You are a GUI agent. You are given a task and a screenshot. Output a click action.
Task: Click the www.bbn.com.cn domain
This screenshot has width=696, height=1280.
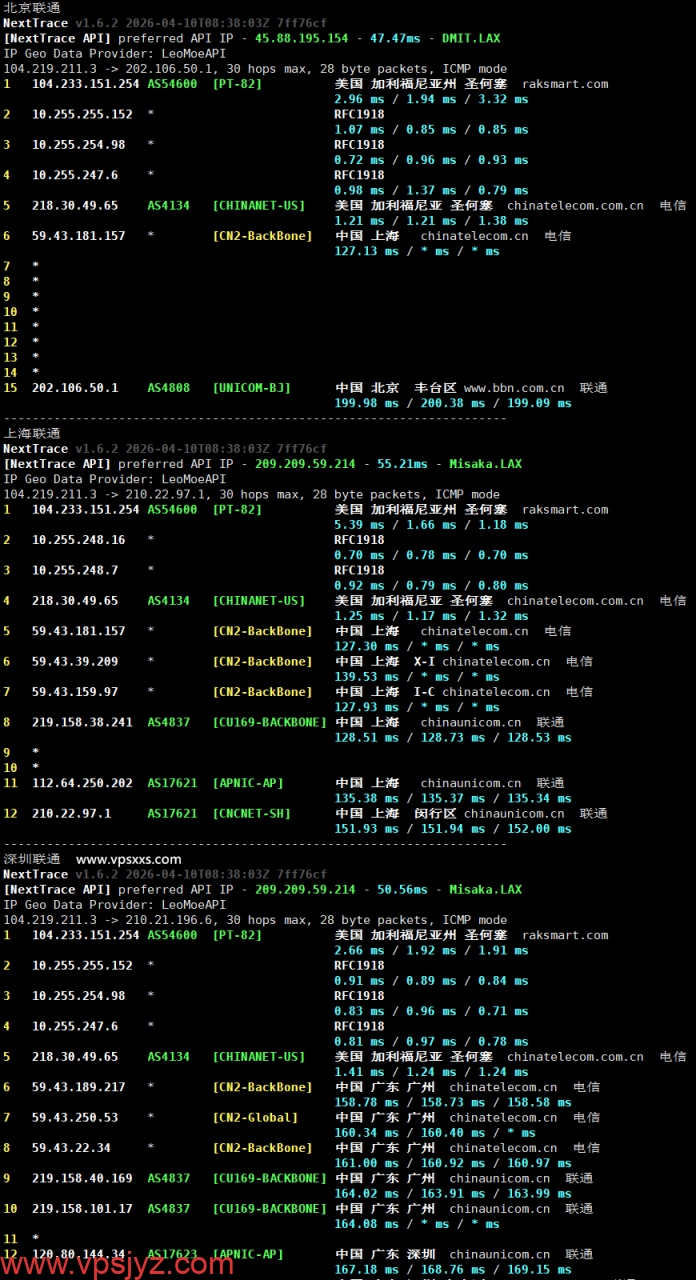pyautogui.click(x=514, y=388)
